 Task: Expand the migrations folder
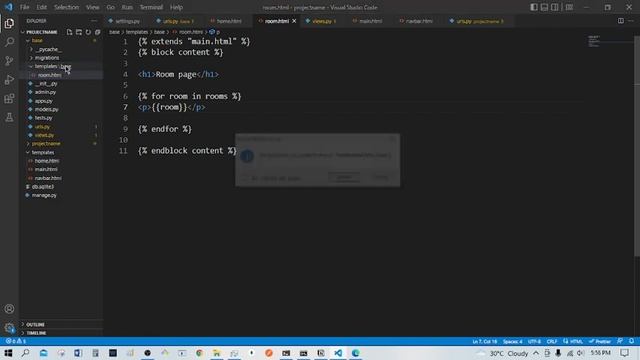tap(47, 58)
